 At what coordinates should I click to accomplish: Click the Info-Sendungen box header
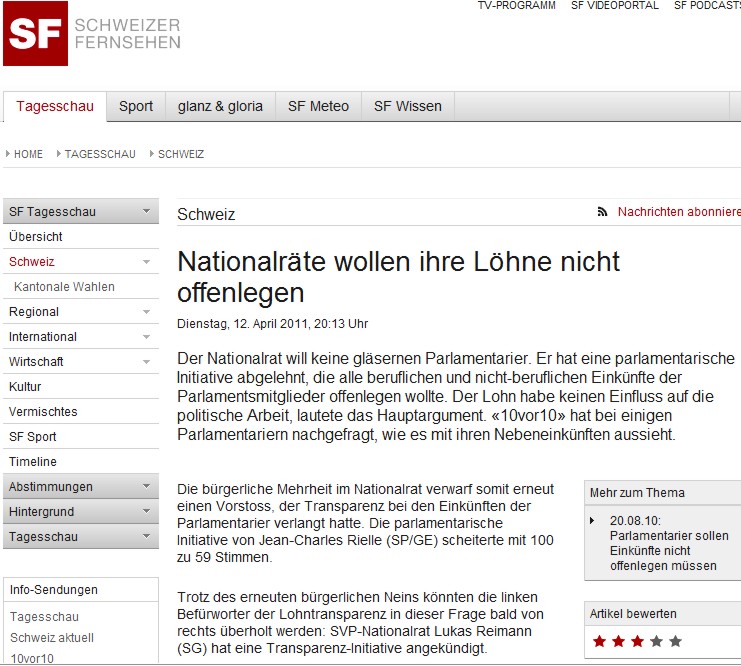81,590
